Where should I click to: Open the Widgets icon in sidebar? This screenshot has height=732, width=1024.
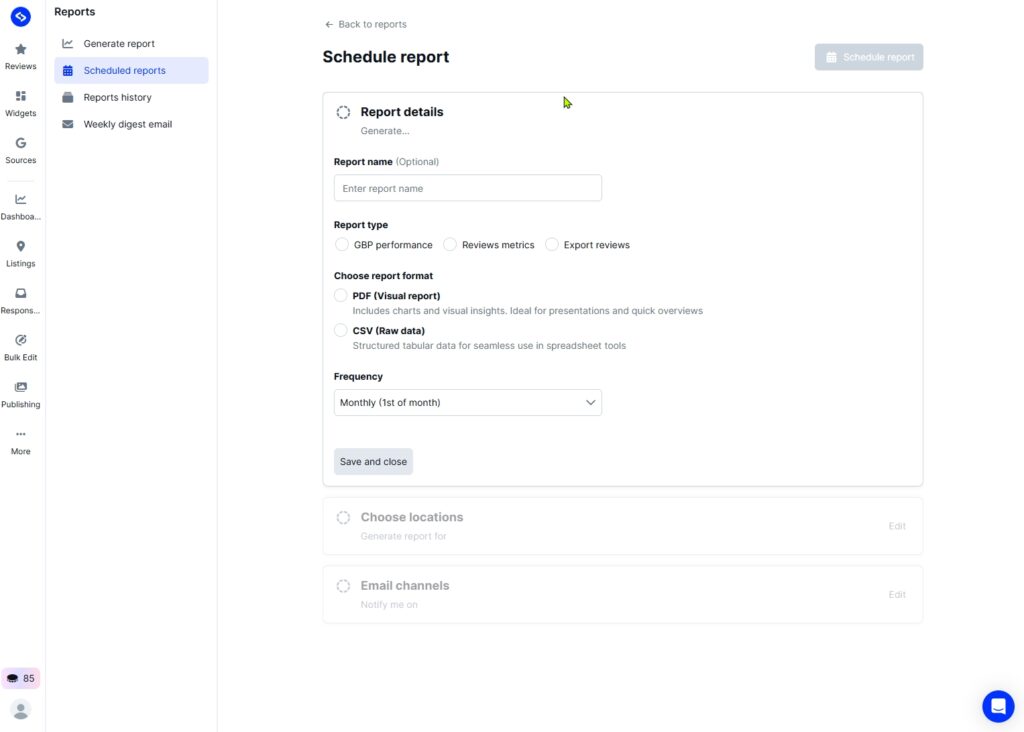click(20, 96)
